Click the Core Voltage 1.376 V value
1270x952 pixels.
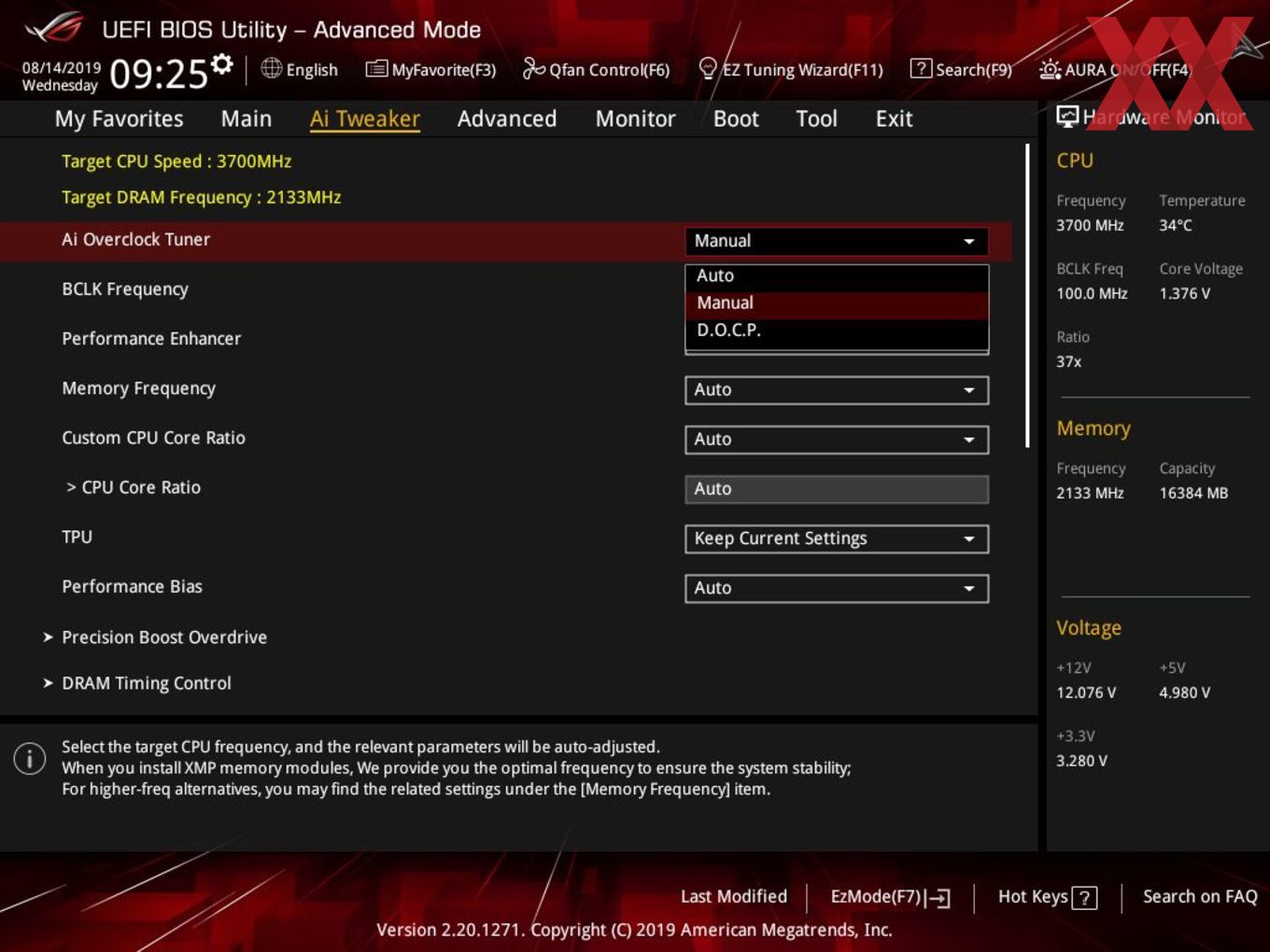(x=1184, y=294)
